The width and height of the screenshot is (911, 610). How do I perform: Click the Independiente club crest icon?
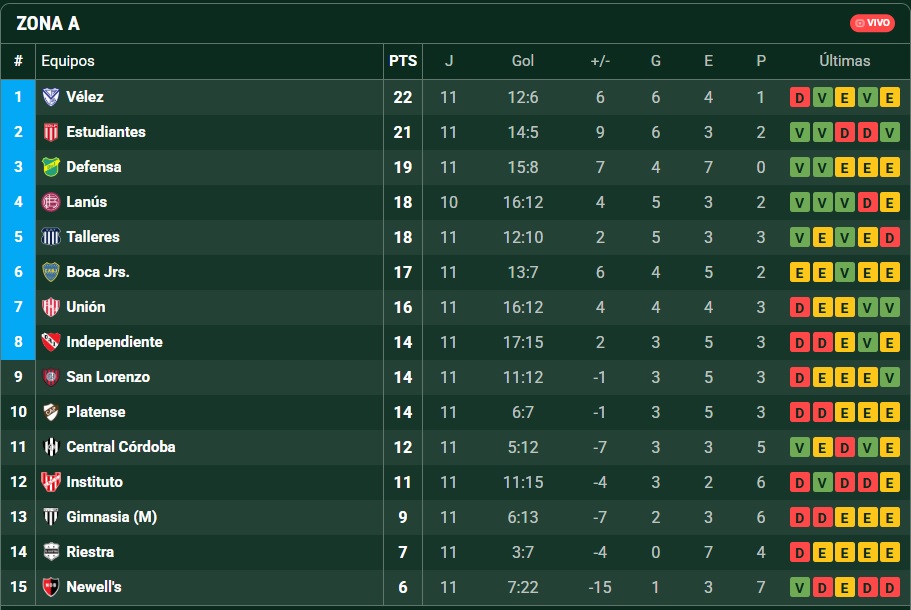(x=51, y=342)
